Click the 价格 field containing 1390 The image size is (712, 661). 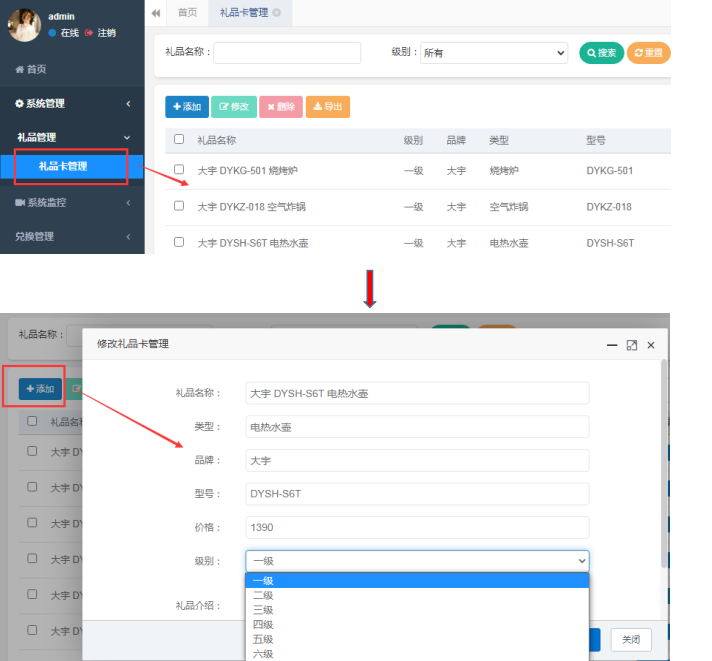click(x=417, y=528)
